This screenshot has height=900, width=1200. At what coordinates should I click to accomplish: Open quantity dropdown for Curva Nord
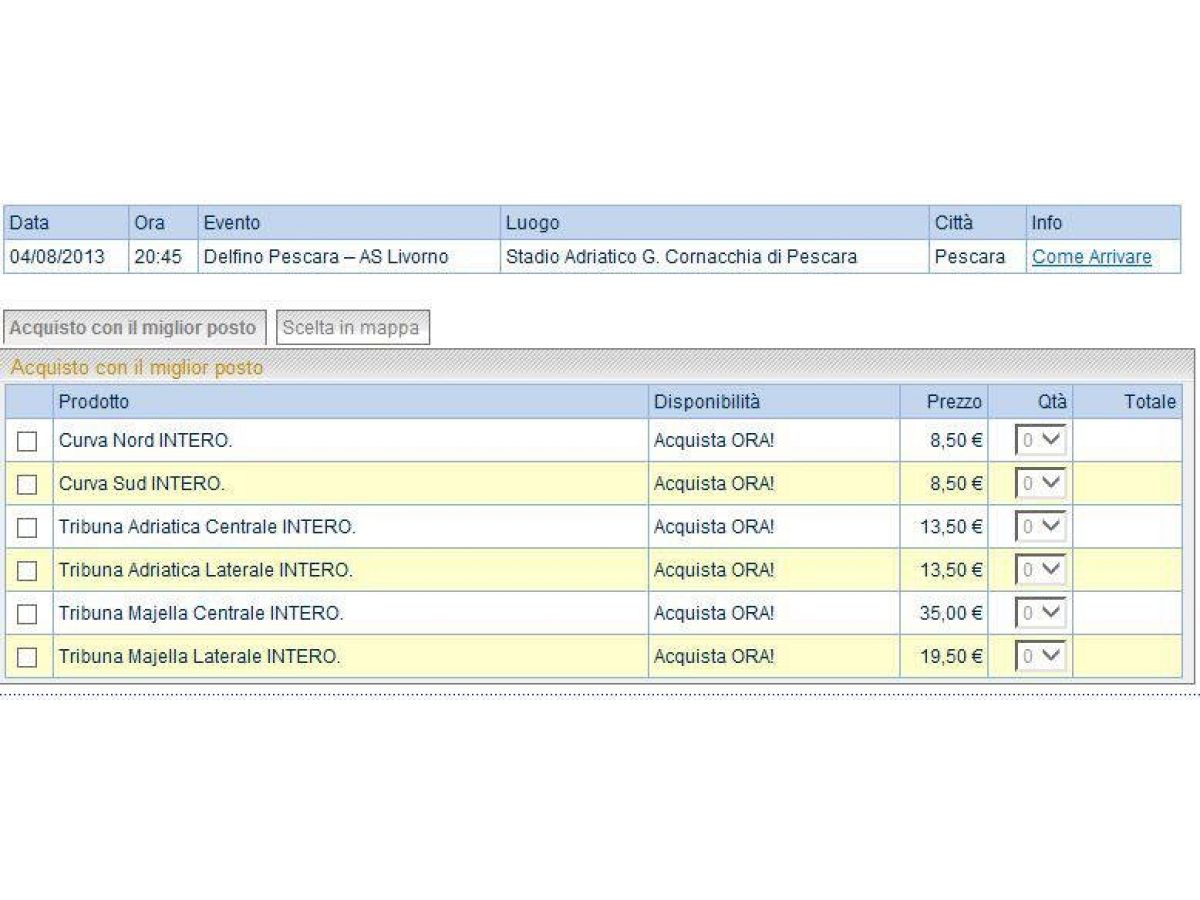[x=1041, y=441]
